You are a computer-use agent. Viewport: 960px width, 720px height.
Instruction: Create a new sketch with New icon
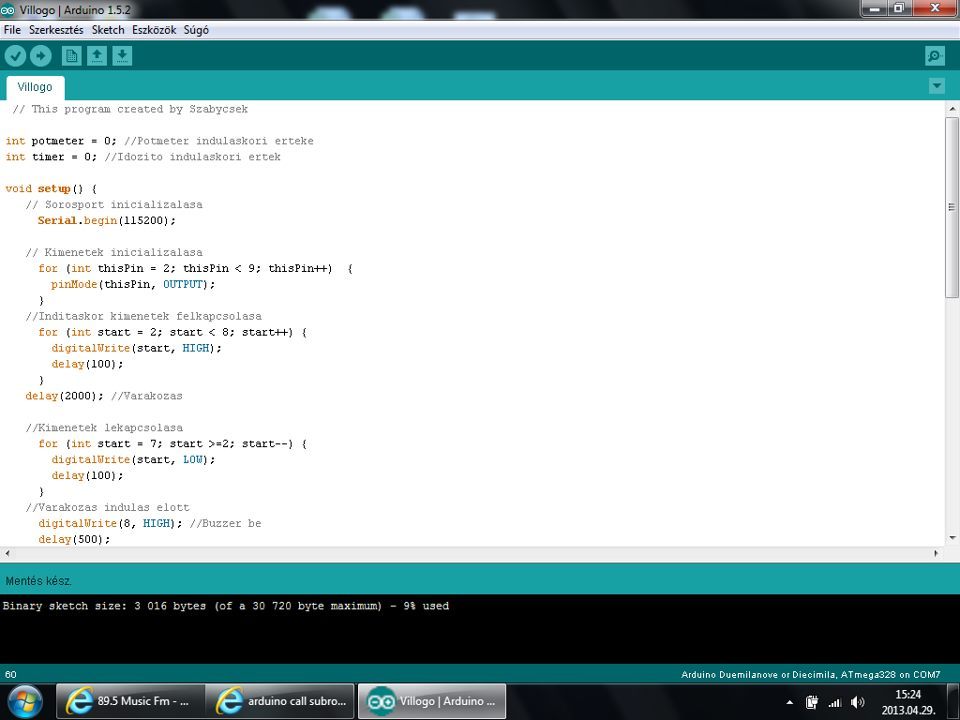tap(71, 56)
